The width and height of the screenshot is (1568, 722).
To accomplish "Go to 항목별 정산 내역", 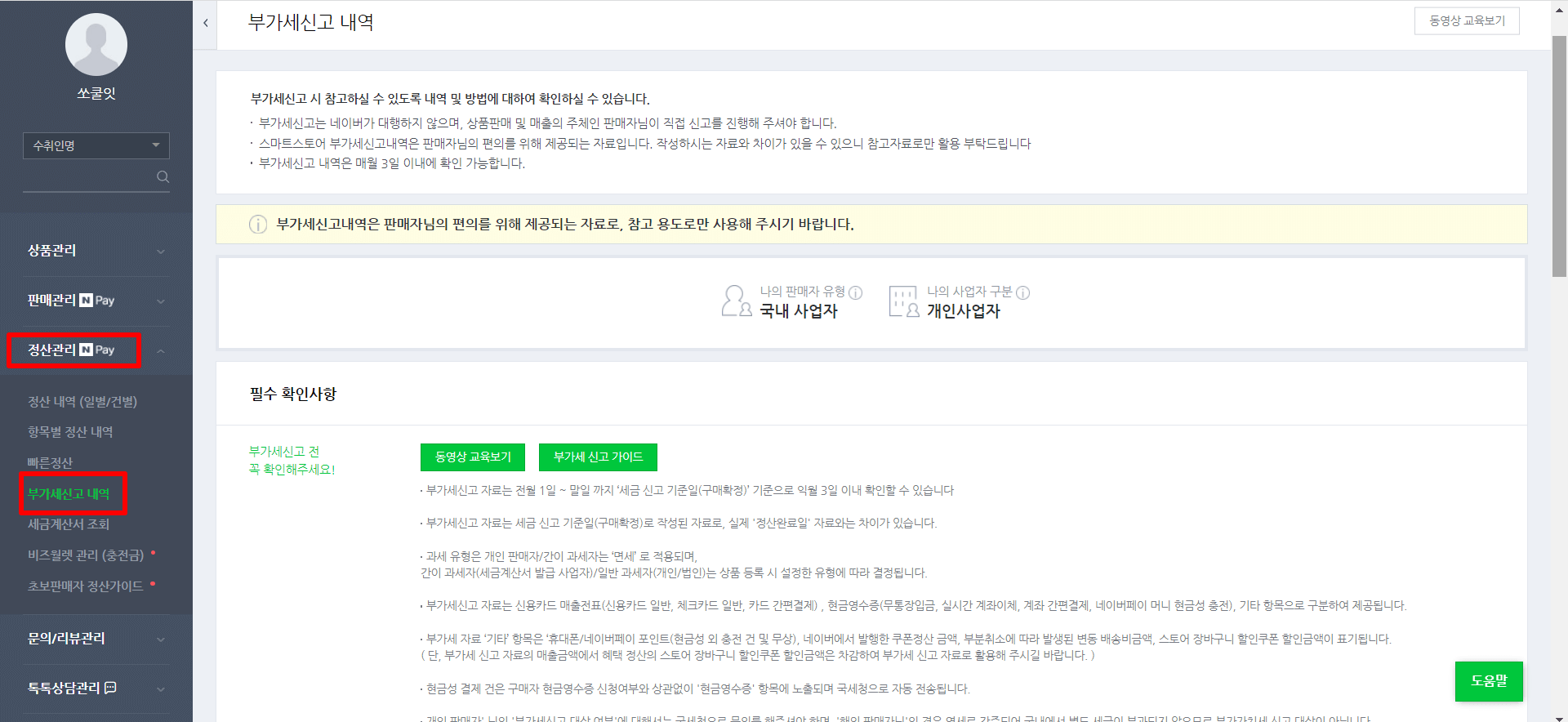I will 70,432.
